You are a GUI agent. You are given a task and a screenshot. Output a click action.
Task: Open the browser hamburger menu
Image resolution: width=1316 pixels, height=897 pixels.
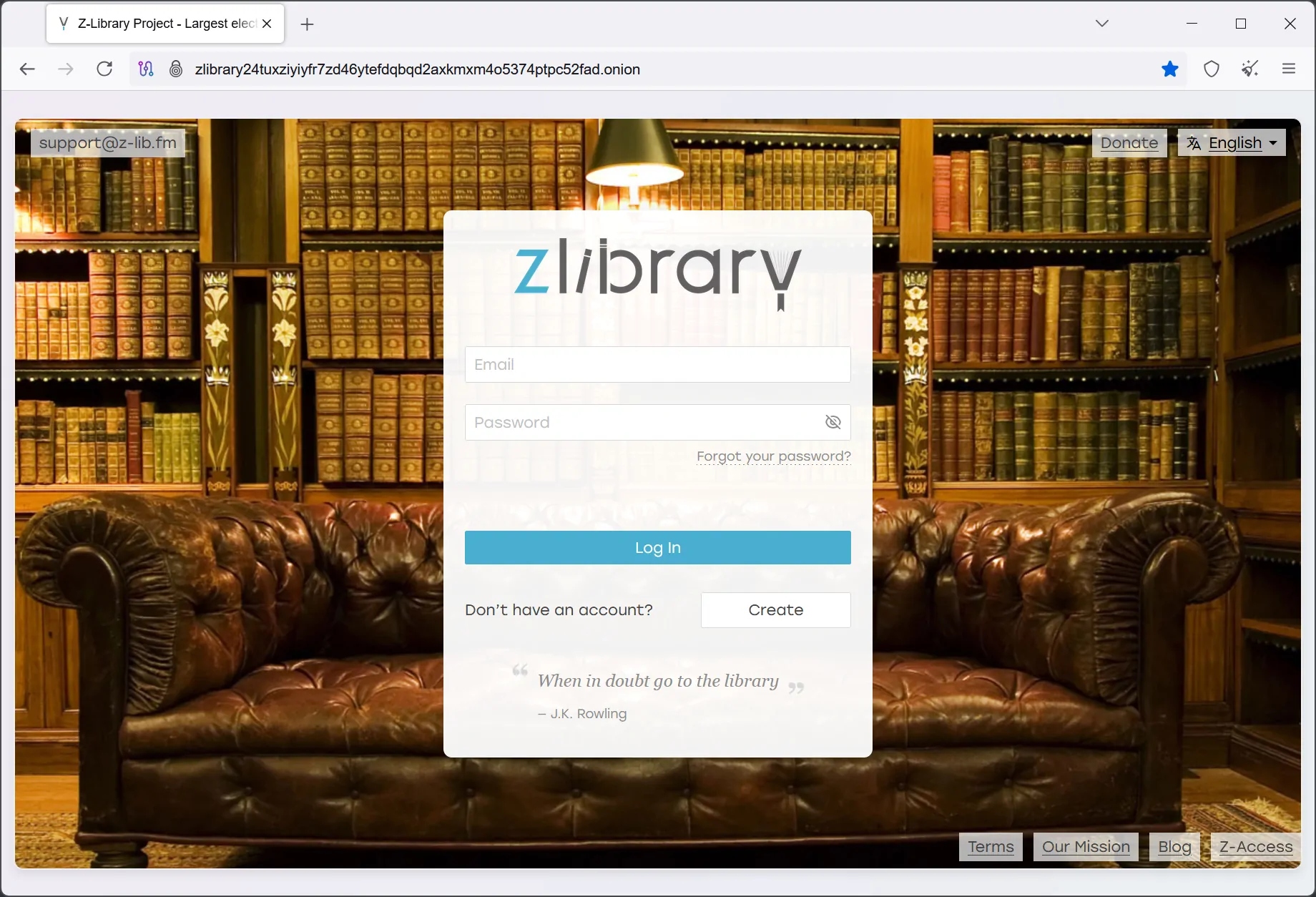(1289, 69)
